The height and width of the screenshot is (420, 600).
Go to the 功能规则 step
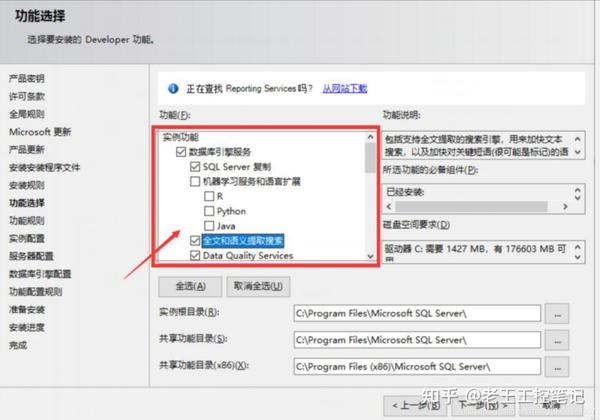pos(27,221)
